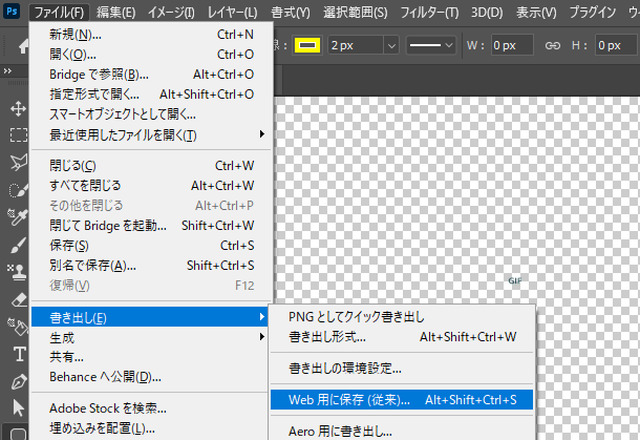This screenshot has width=640, height=440.
Task: Choose 開く(O)... menu entry
Action: tap(151, 54)
